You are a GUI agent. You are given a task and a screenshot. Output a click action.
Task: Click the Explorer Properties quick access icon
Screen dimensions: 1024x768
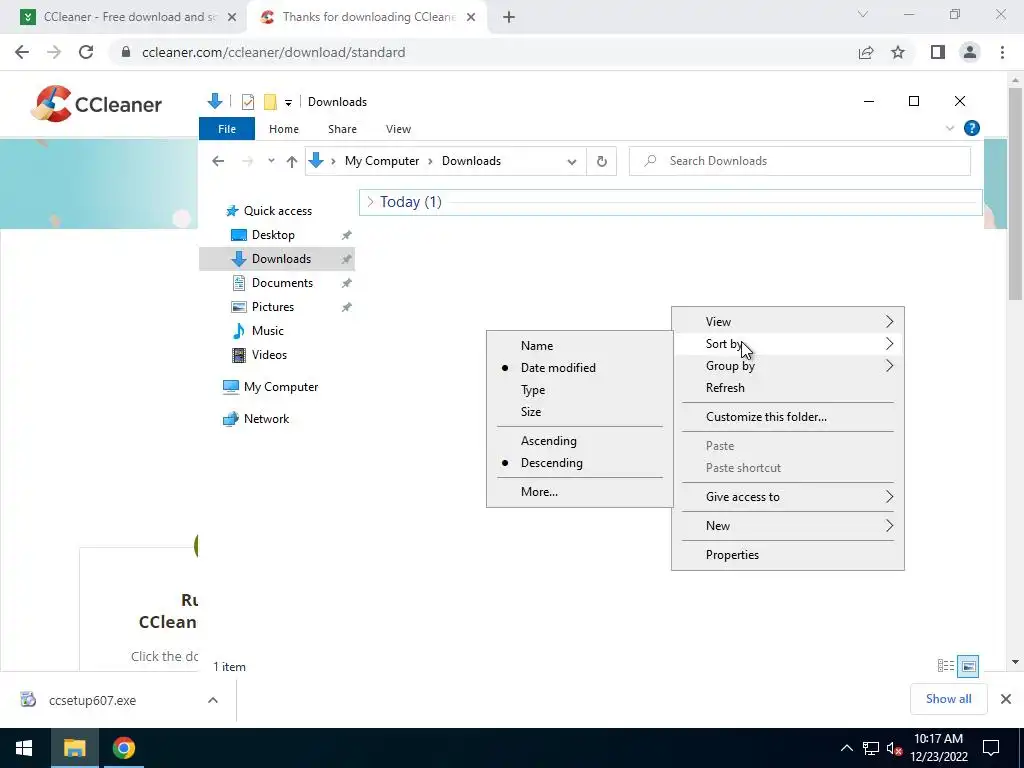tap(248, 102)
